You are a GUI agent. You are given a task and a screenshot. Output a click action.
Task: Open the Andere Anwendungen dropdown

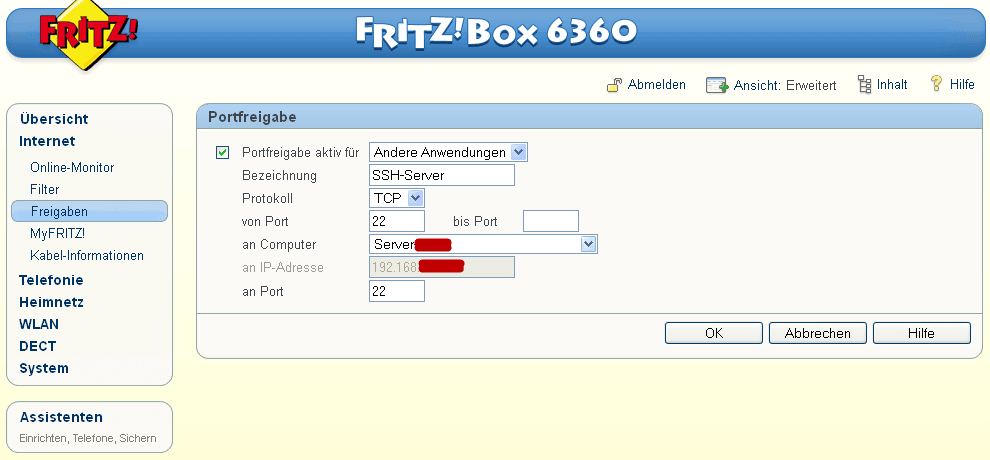tap(448, 153)
